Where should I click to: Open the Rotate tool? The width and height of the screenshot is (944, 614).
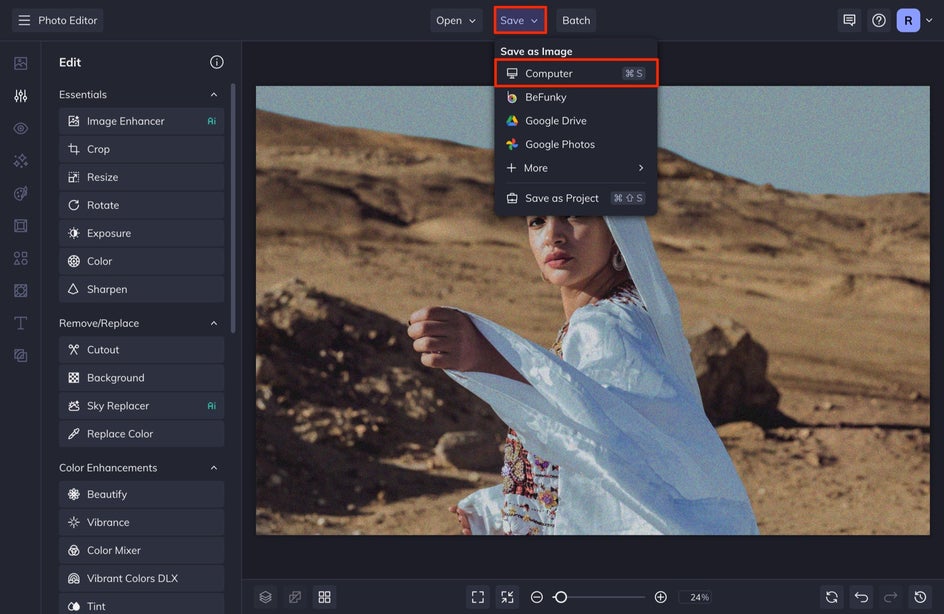(141, 205)
